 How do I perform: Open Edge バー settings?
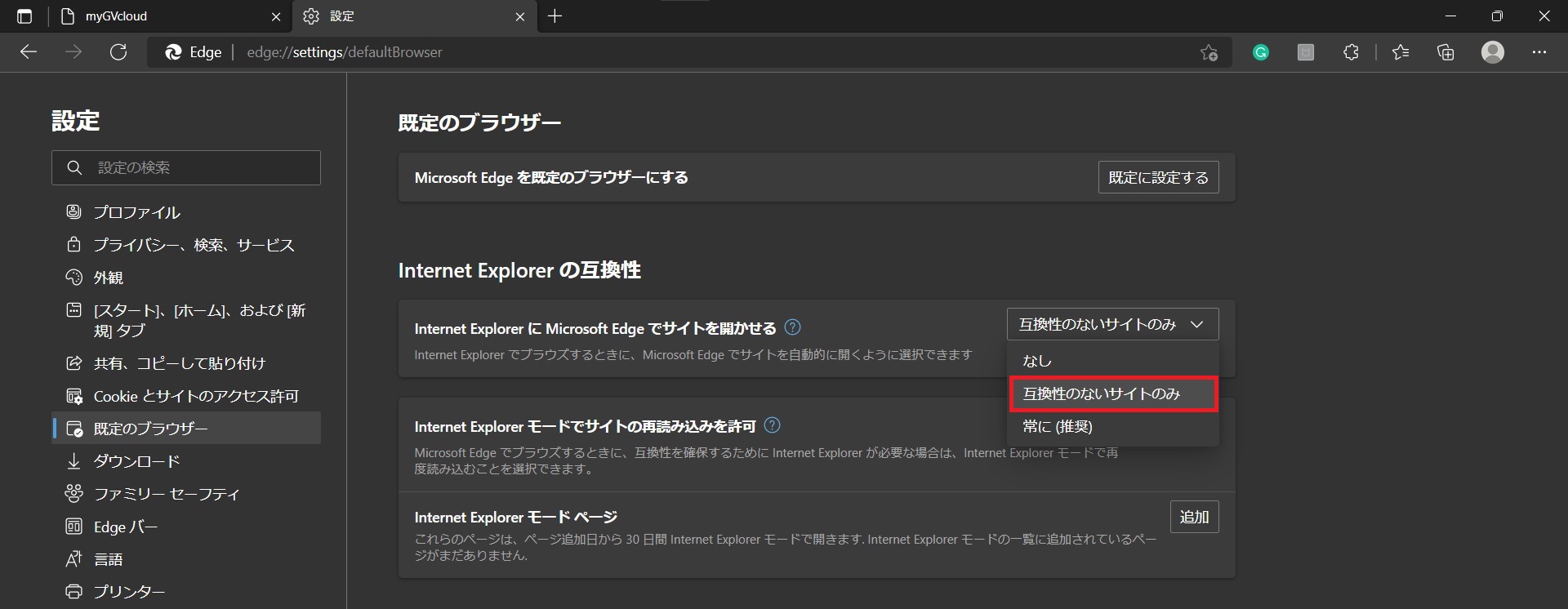coord(186,527)
